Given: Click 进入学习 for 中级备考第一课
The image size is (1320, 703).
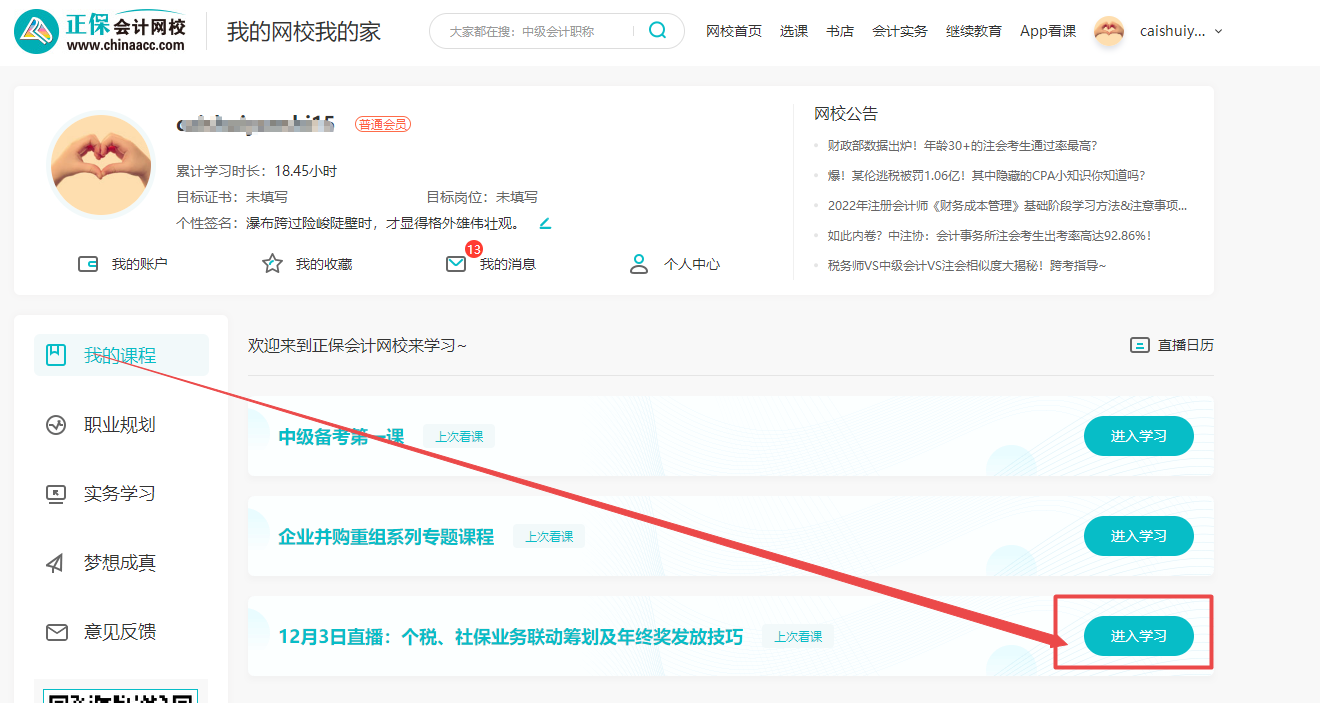Looking at the screenshot, I should [1139, 436].
